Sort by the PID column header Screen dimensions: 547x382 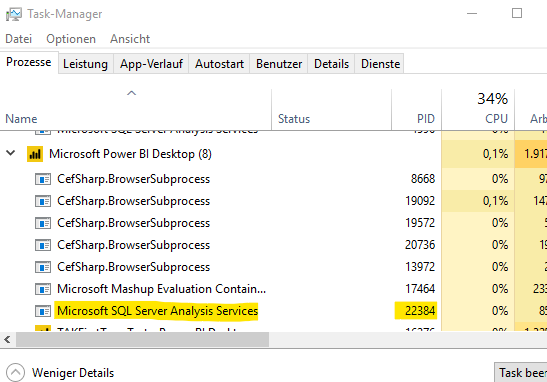417,110
